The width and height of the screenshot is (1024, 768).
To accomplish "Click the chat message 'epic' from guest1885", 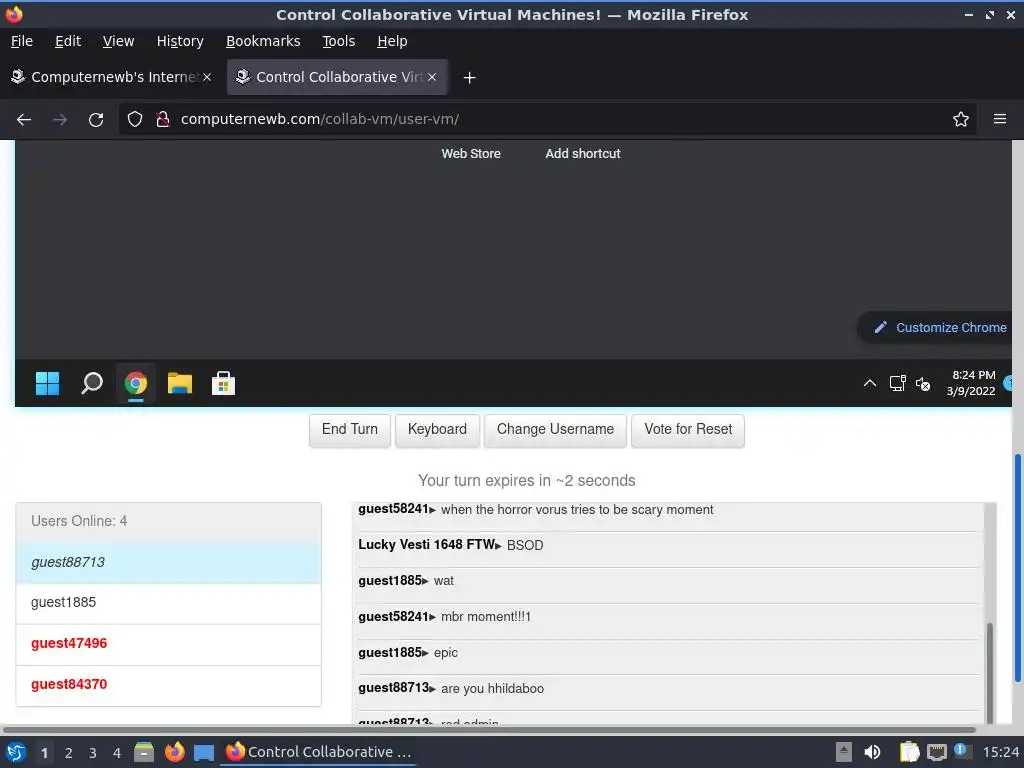I will pyautogui.click(x=445, y=653).
